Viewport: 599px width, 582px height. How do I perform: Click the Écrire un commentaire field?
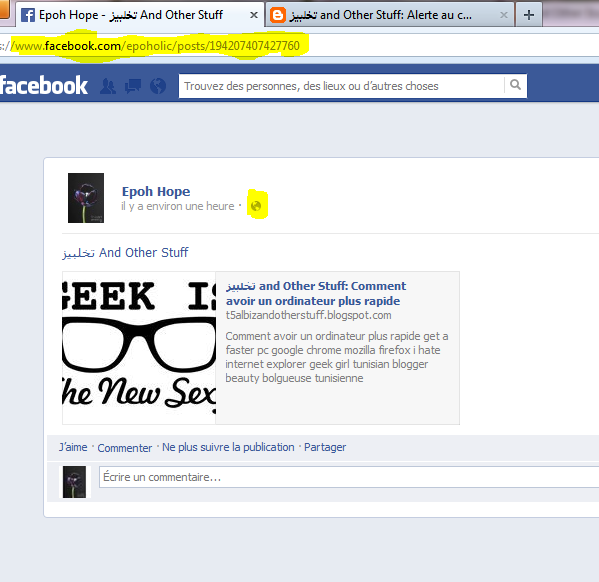(x=349, y=477)
